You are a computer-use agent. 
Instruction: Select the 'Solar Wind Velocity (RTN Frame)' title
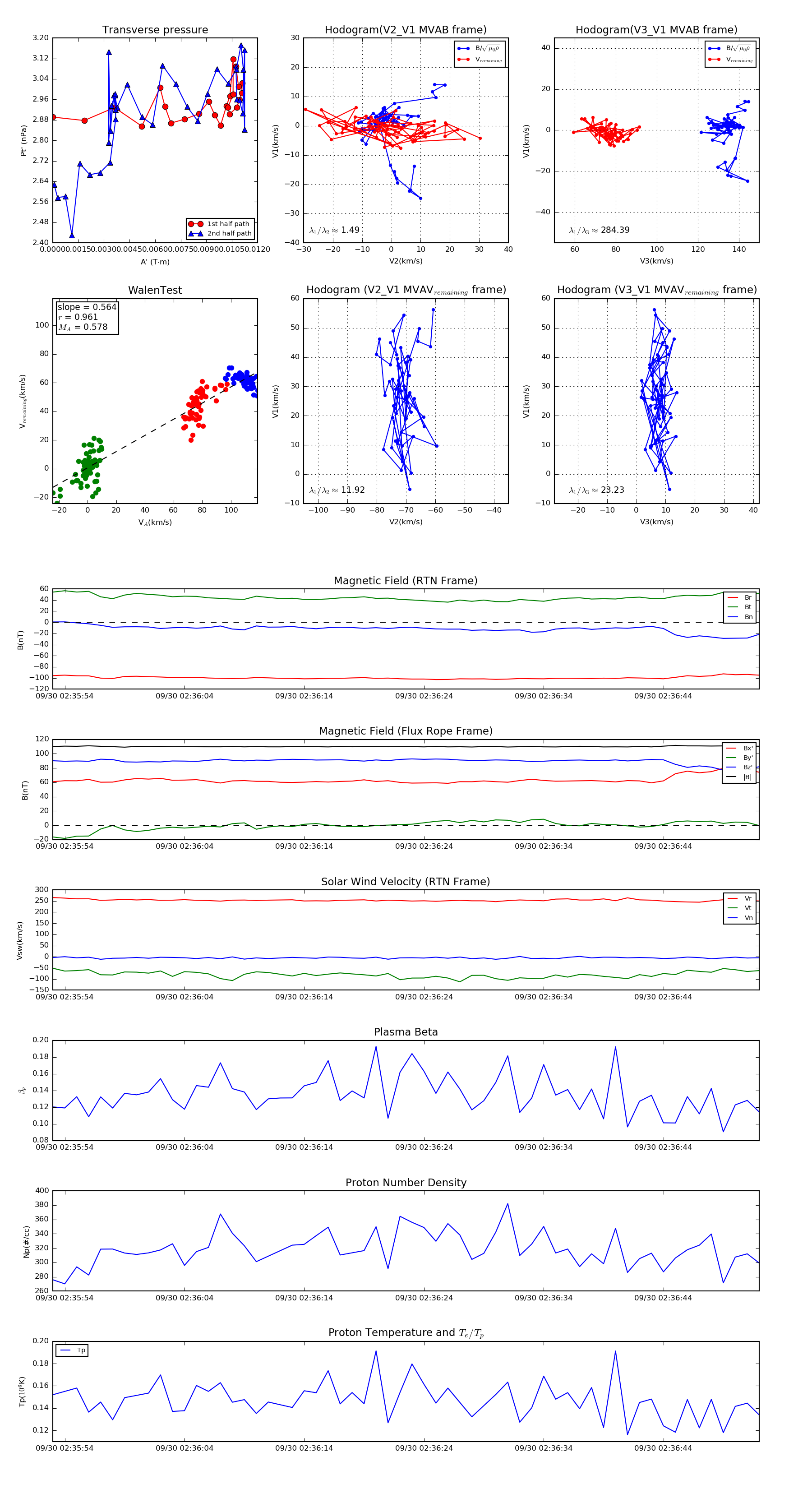tap(406, 882)
